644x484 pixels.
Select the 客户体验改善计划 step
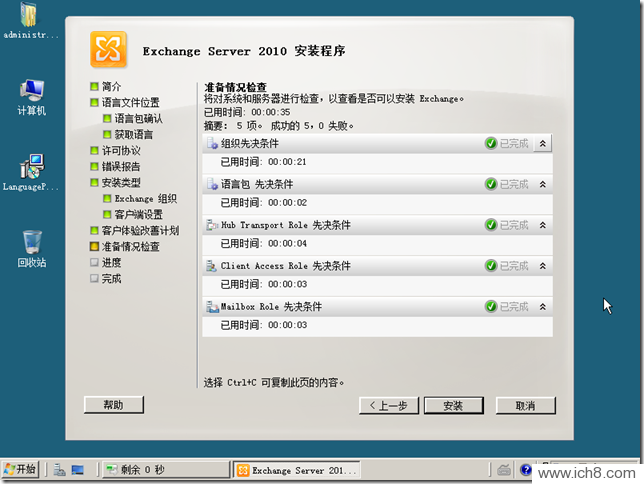point(135,230)
